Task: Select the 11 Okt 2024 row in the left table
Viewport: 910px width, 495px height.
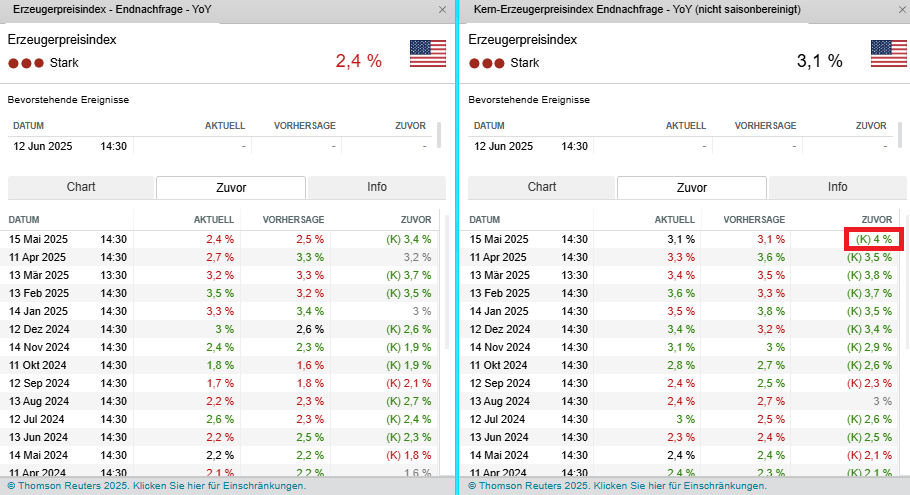Action: point(221,365)
